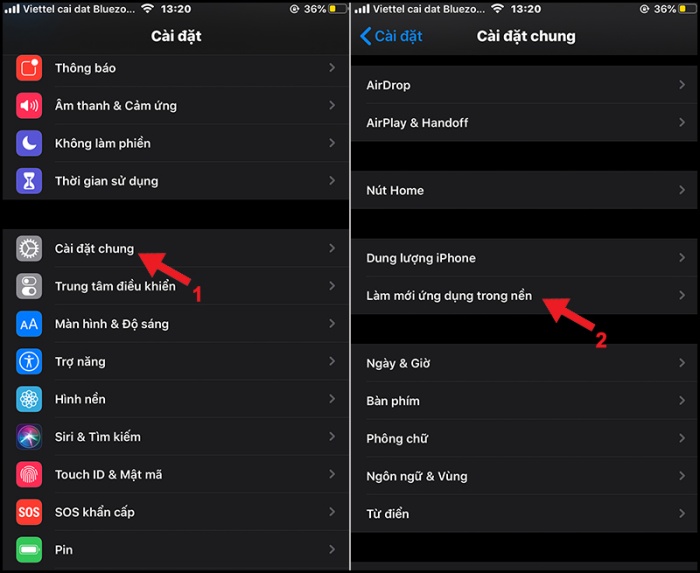700x573 pixels.
Task: Open the Siri & Tìm kiếm icon
Action: (29, 436)
